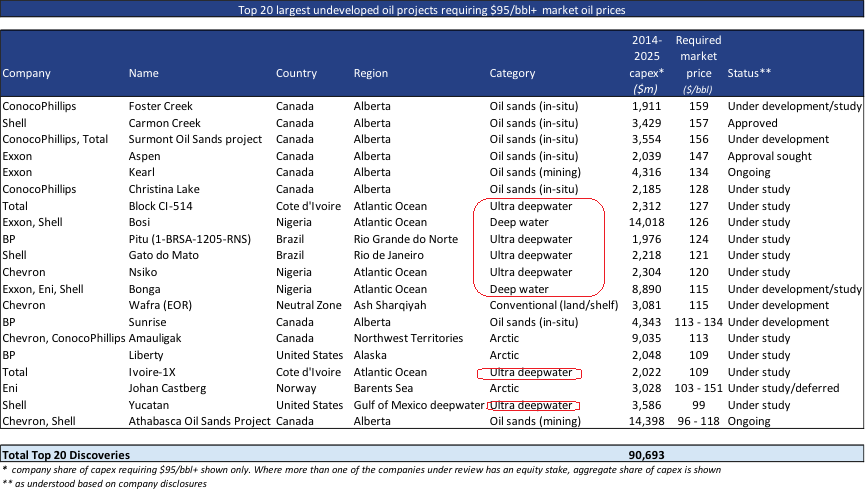Click the Liberty project name
Image resolution: width=865 pixels, height=490 pixels.
(146, 355)
